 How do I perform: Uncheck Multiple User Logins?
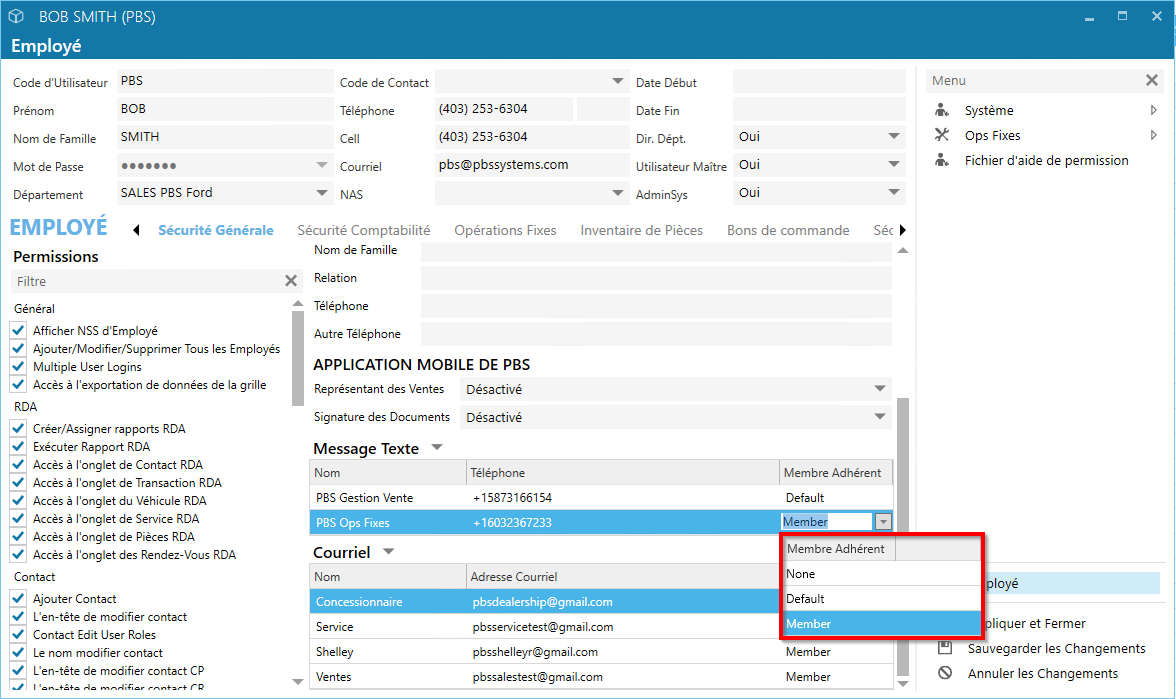[x=18, y=366]
